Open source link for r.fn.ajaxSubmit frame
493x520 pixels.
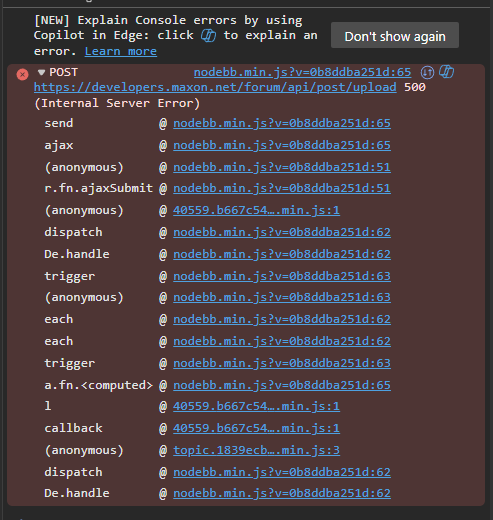282,188
